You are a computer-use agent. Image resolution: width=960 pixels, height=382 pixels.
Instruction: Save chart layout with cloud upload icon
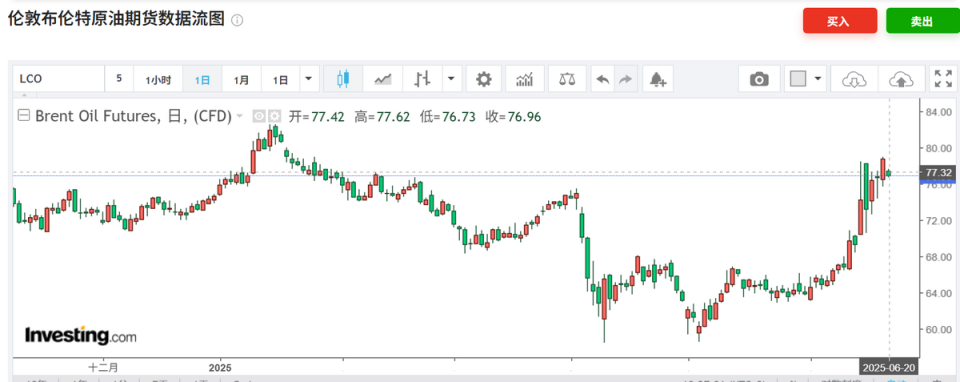(901, 79)
